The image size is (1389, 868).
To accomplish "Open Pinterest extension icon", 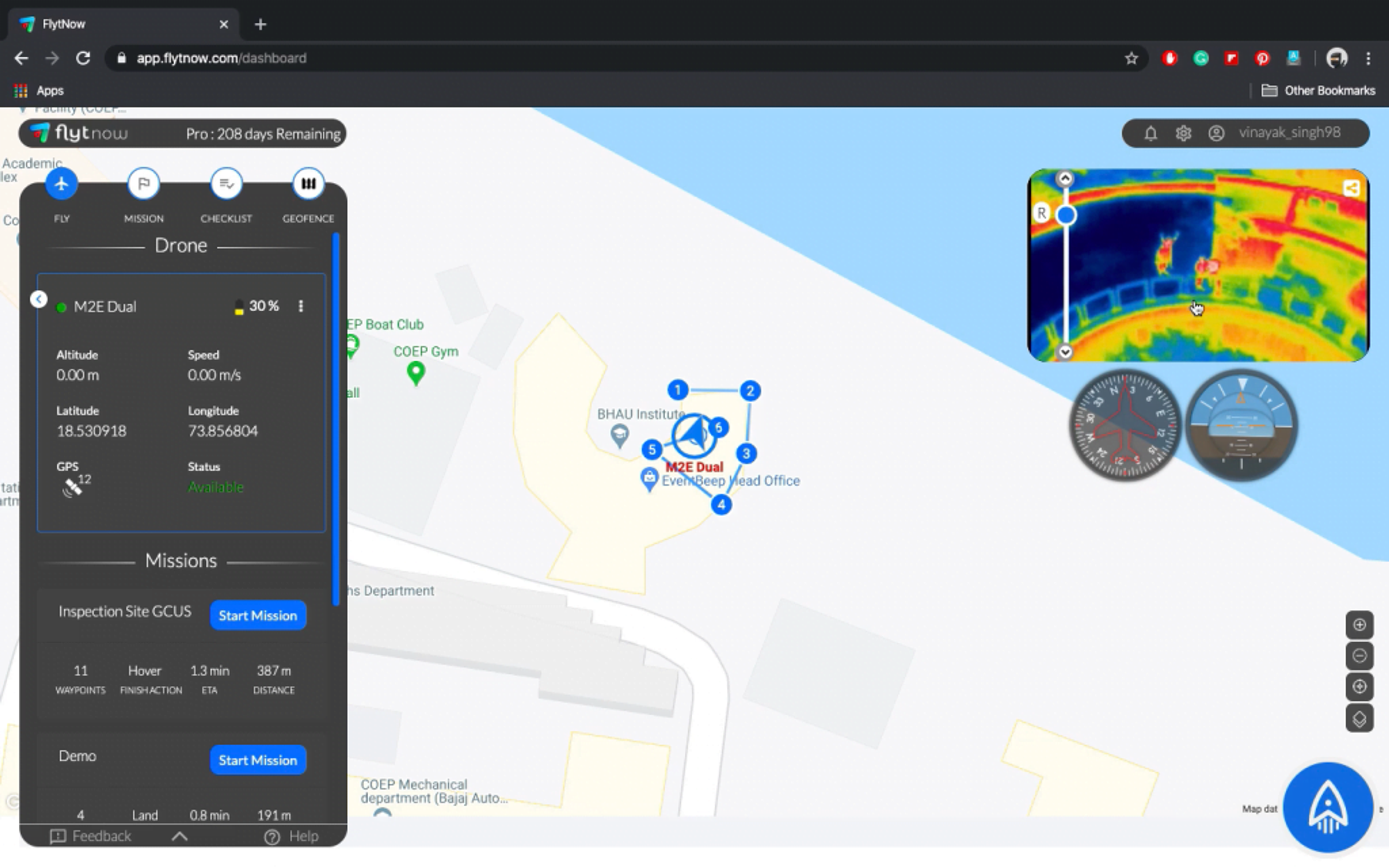I will coord(1262,58).
